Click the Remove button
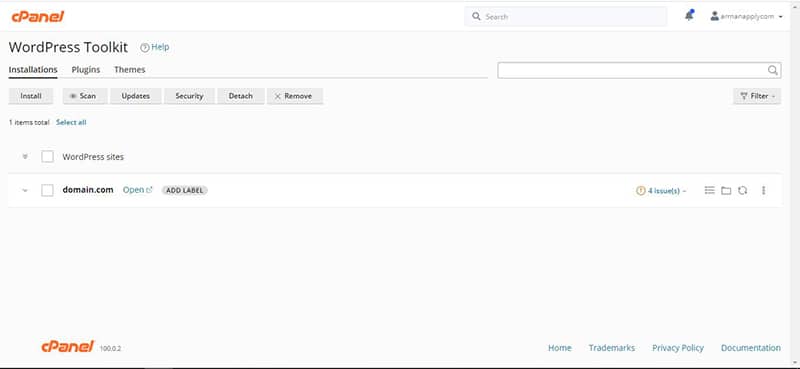 coord(295,96)
